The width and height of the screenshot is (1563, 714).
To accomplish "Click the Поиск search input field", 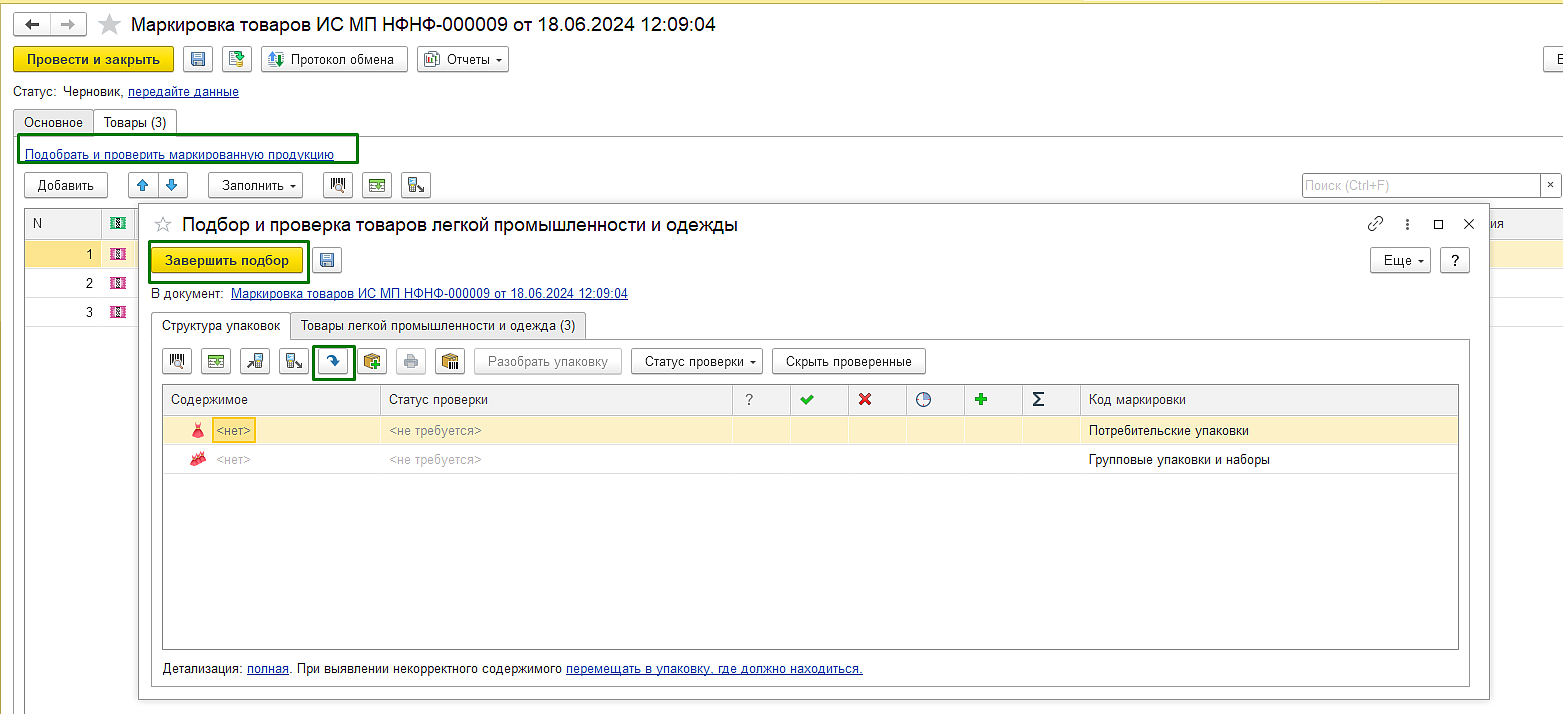I will pos(1421,185).
